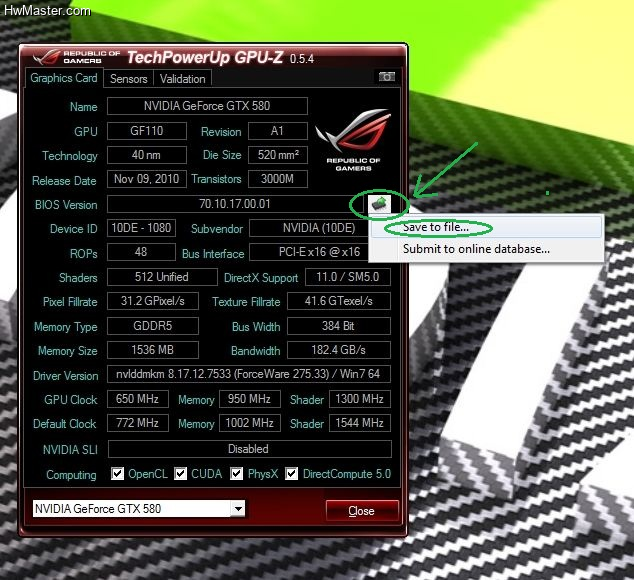Viewport: 634px width, 580px height.
Task: Click the GPU Clock Shader value 1300 MHz
Action: click(360, 399)
